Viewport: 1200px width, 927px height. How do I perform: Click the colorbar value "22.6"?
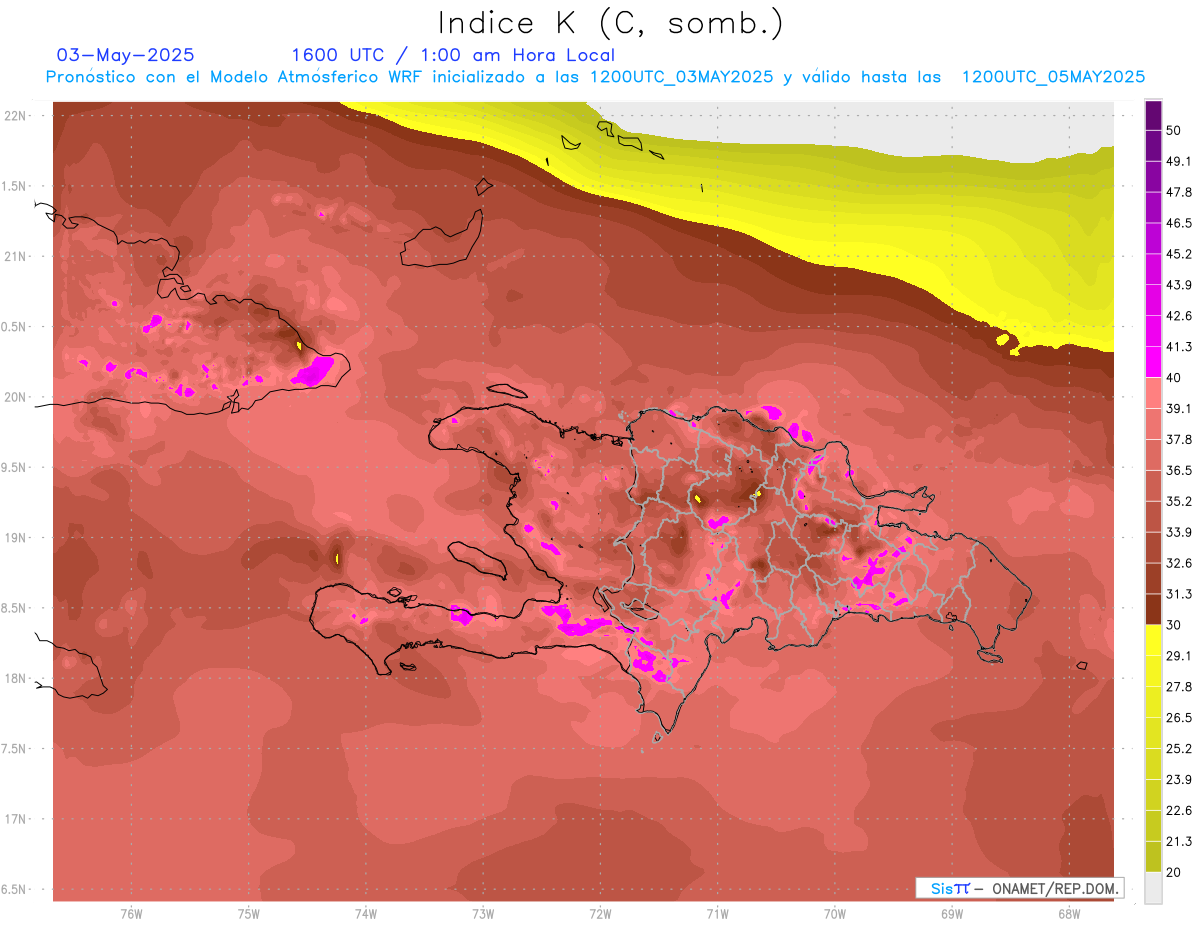tap(1180, 811)
